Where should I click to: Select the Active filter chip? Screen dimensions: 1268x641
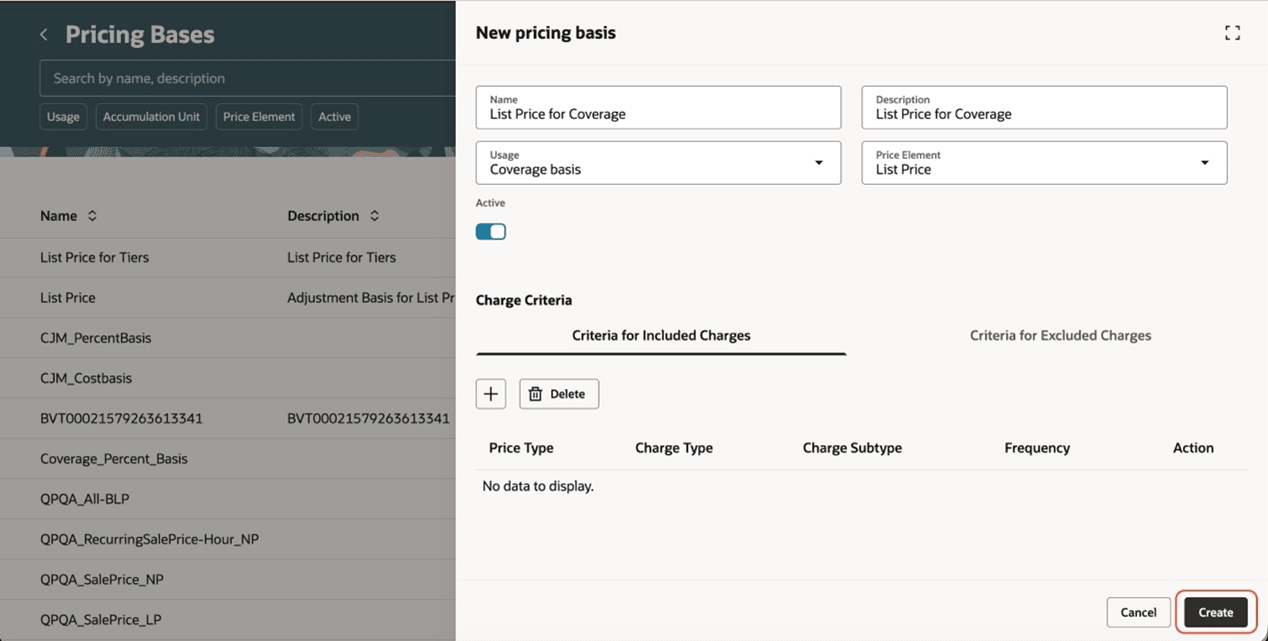[334, 117]
